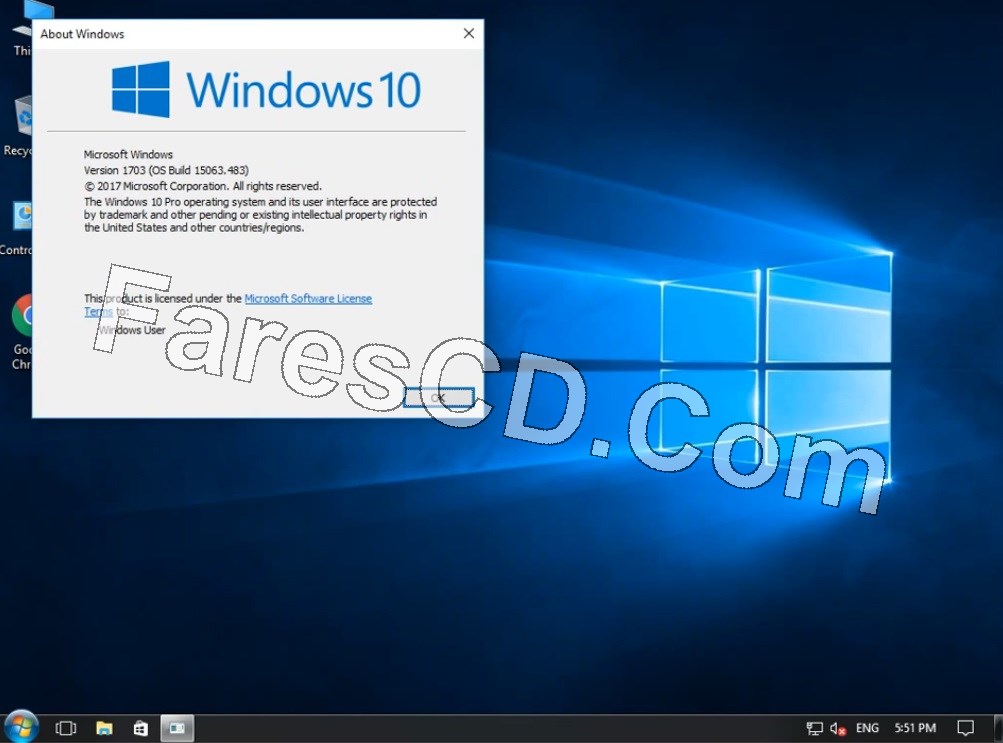Select the Control Panel desktop icon
This screenshot has width=1003, height=743.
tap(17, 228)
